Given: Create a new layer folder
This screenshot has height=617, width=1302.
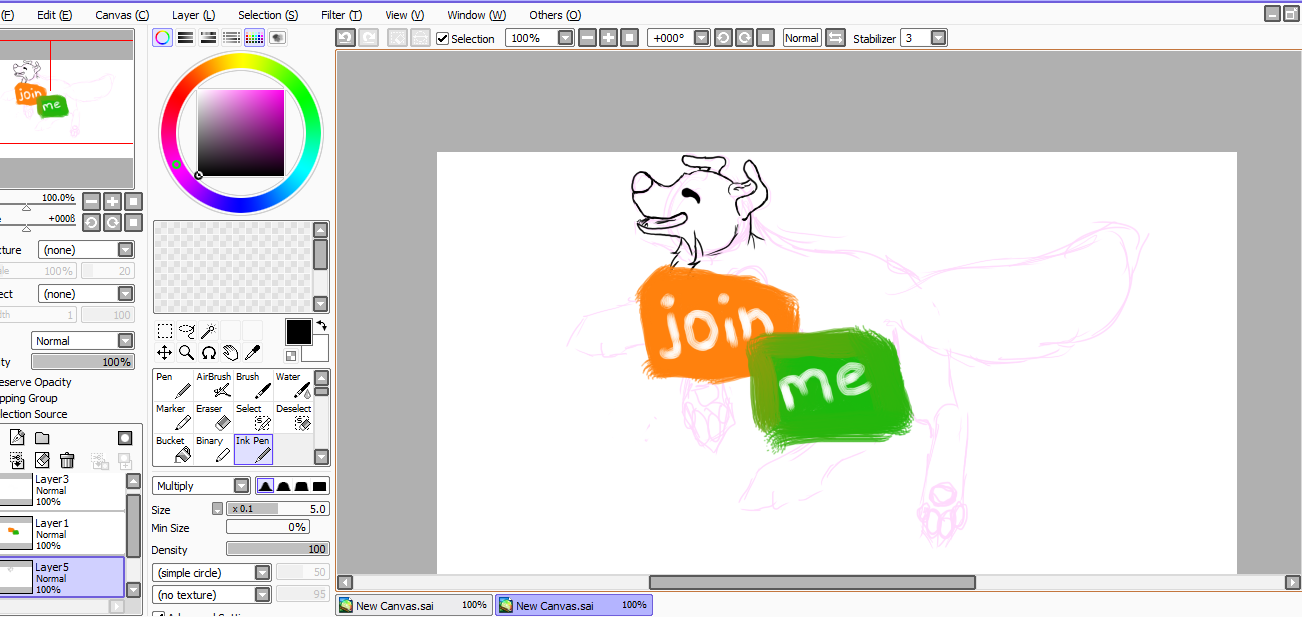Looking at the screenshot, I should point(42,438).
